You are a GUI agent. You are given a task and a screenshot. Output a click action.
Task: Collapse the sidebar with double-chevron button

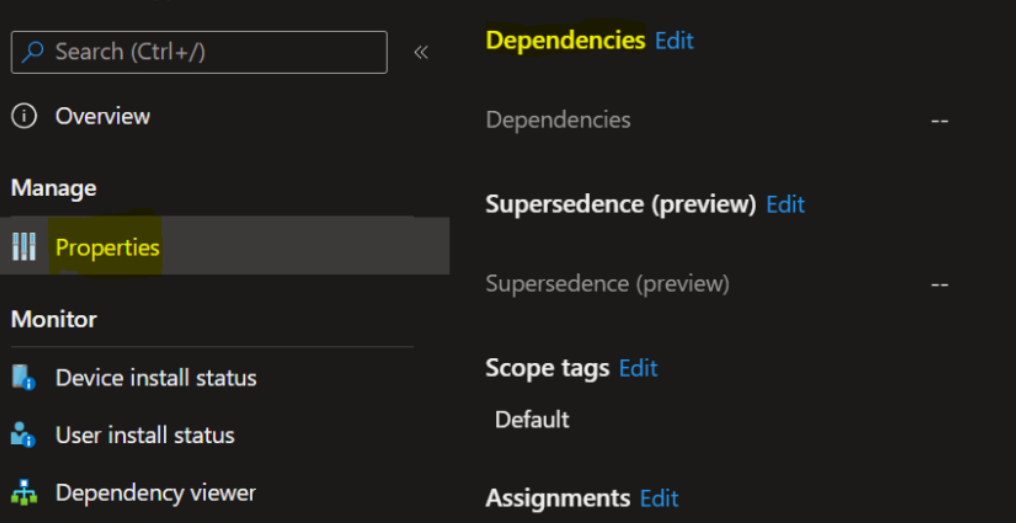[421, 52]
